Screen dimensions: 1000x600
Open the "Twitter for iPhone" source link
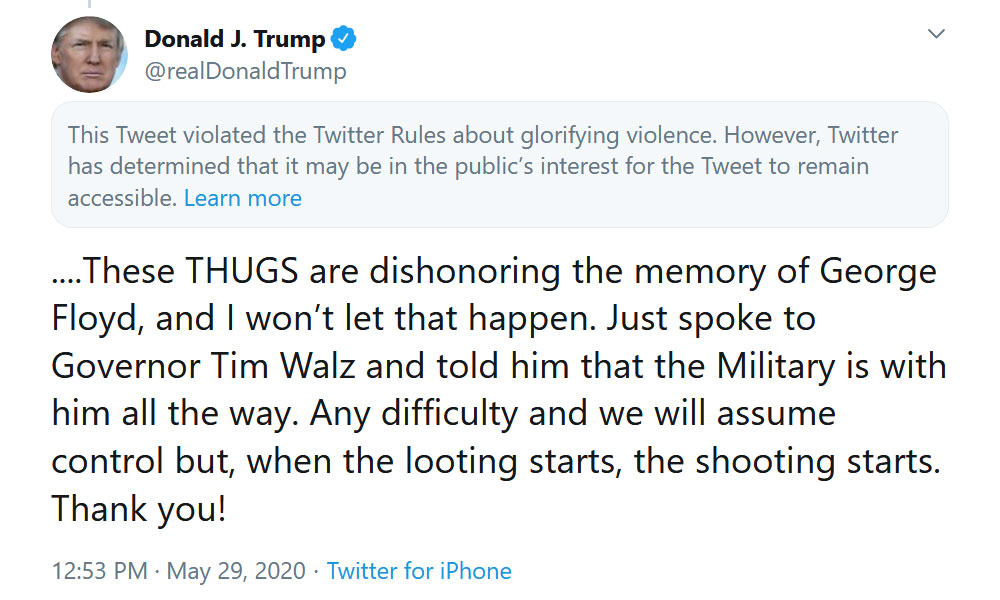pyautogui.click(x=419, y=571)
